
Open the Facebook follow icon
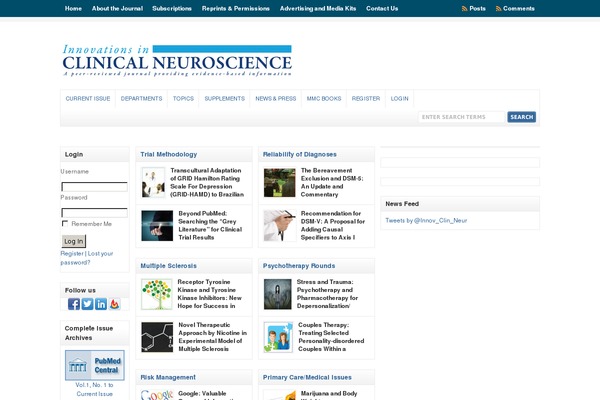pyautogui.click(x=74, y=304)
